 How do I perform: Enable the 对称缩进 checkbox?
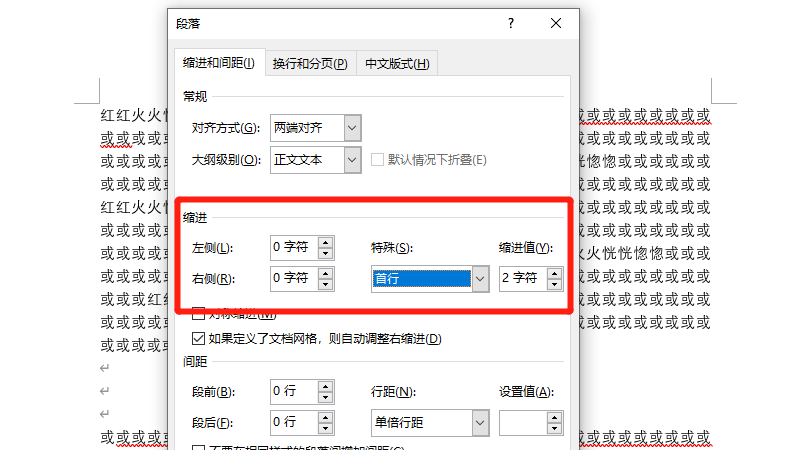pyautogui.click(x=198, y=313)
